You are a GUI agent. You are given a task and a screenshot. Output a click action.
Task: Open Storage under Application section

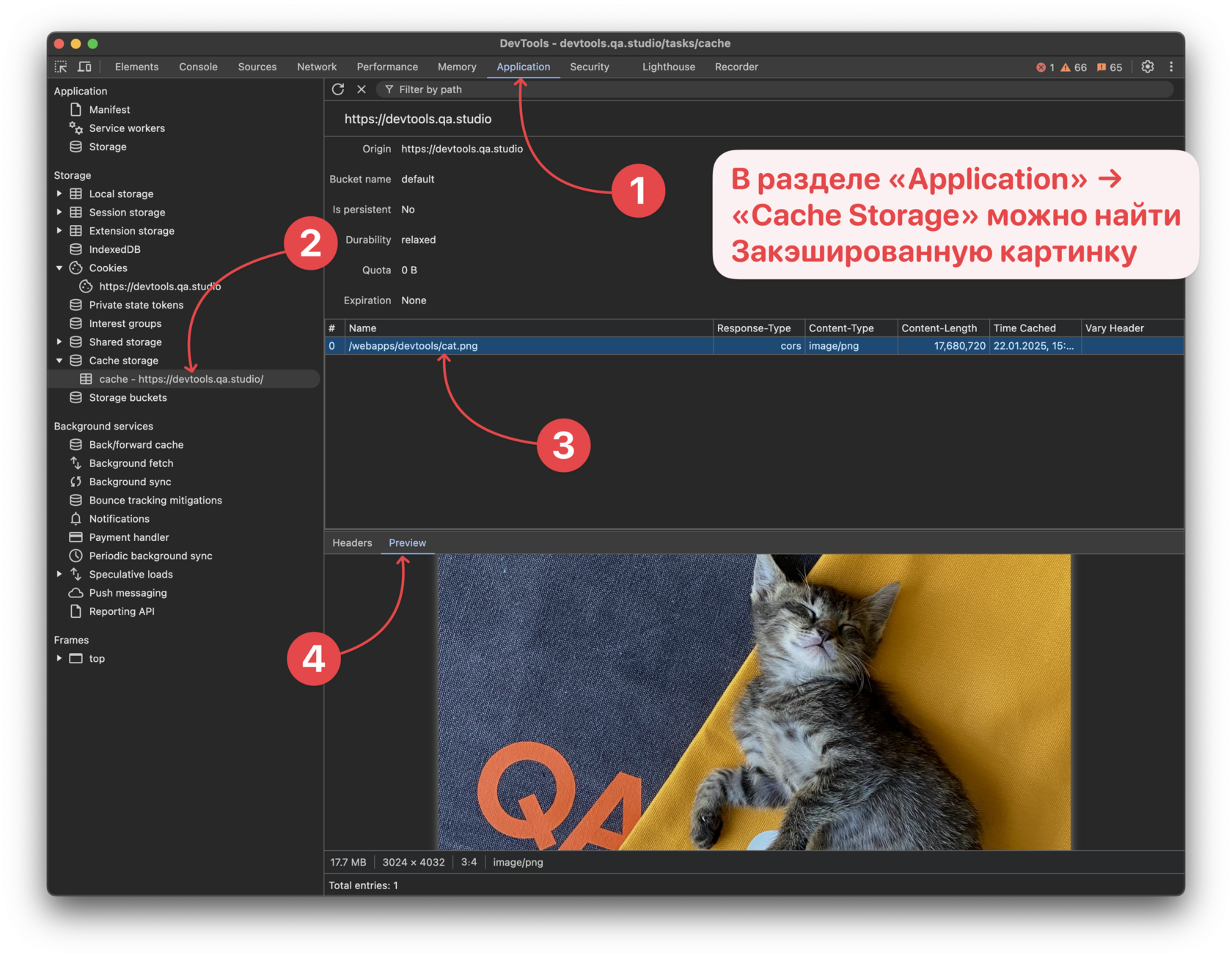pyautogui.click(x=108, y=147)
